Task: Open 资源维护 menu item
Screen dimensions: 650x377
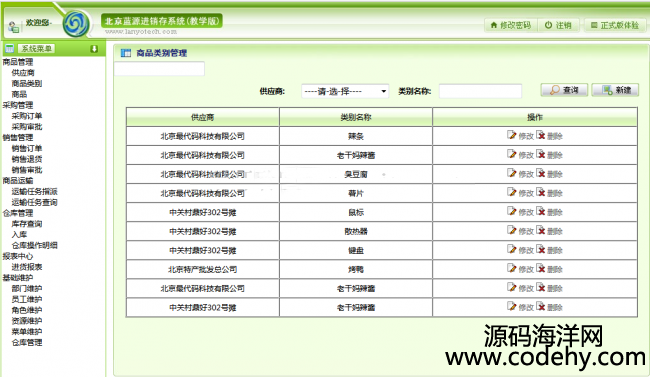Action: tap(27, 321)
